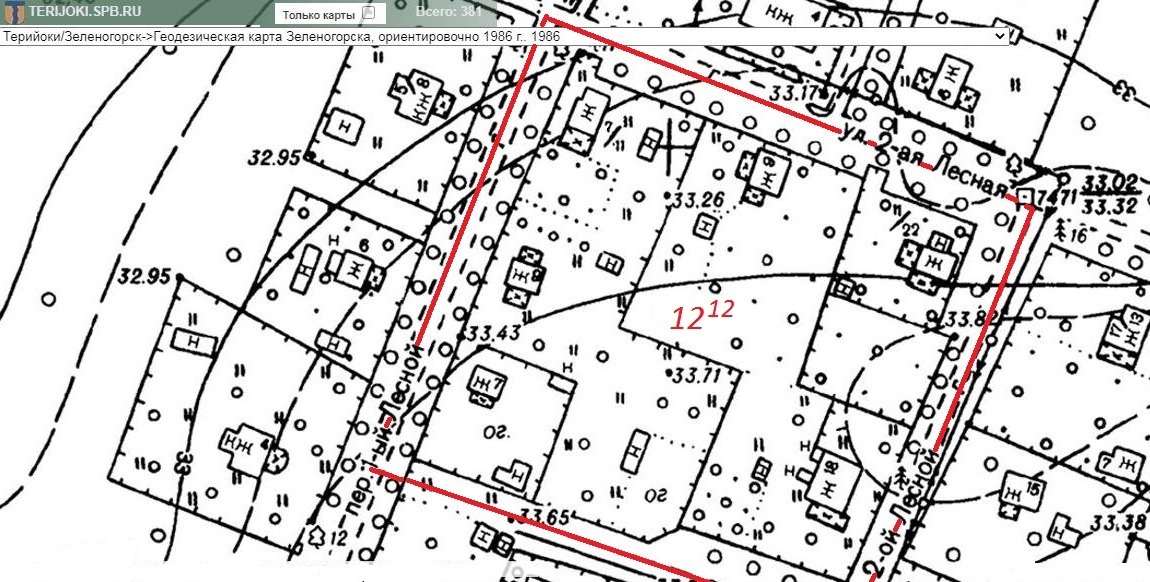
Task: Open the TERIJOKI.SPB.RU home link
Action: click(86, 12)
